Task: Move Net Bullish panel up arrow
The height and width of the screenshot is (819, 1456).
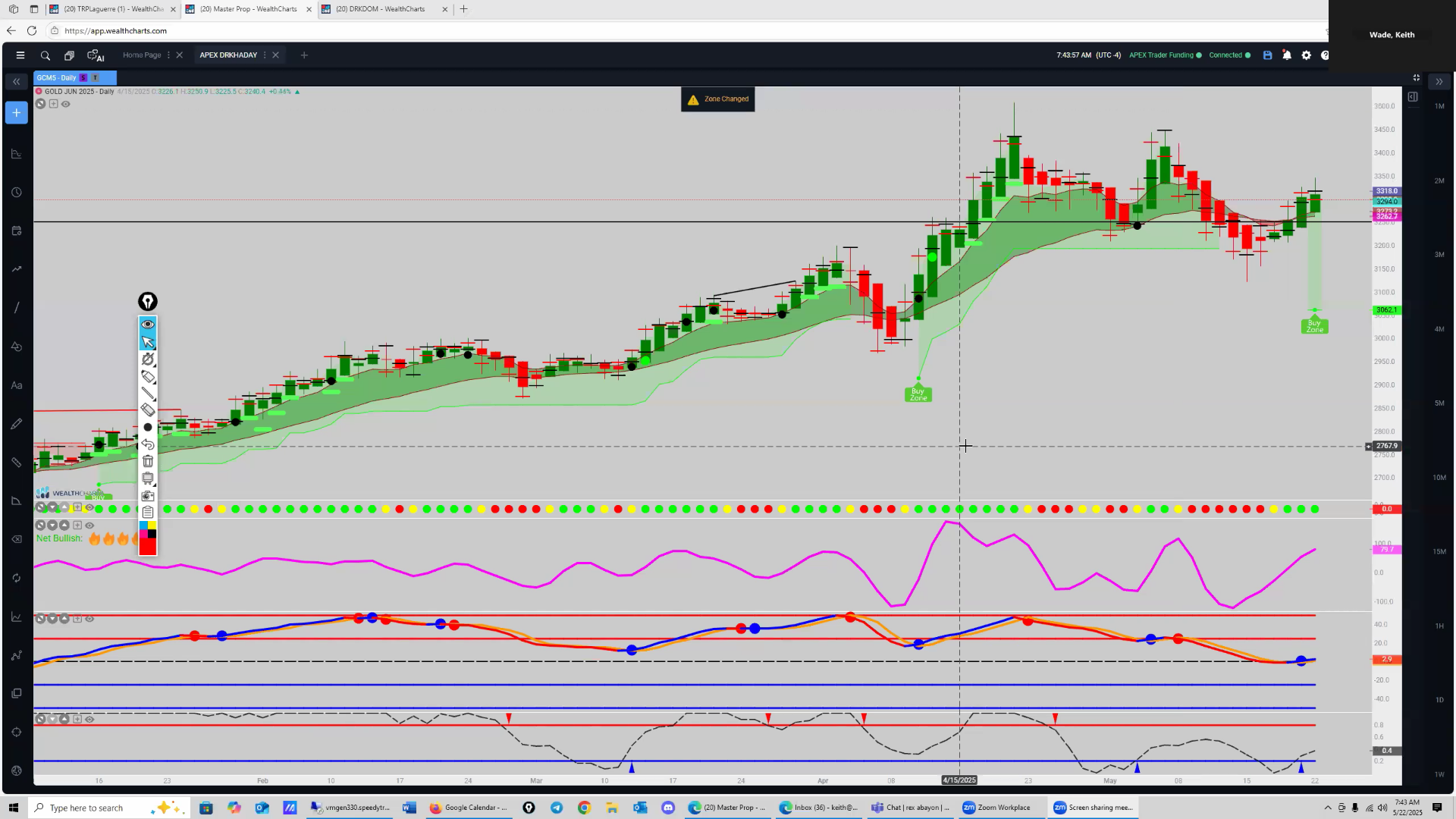Action: coord(65,525)
